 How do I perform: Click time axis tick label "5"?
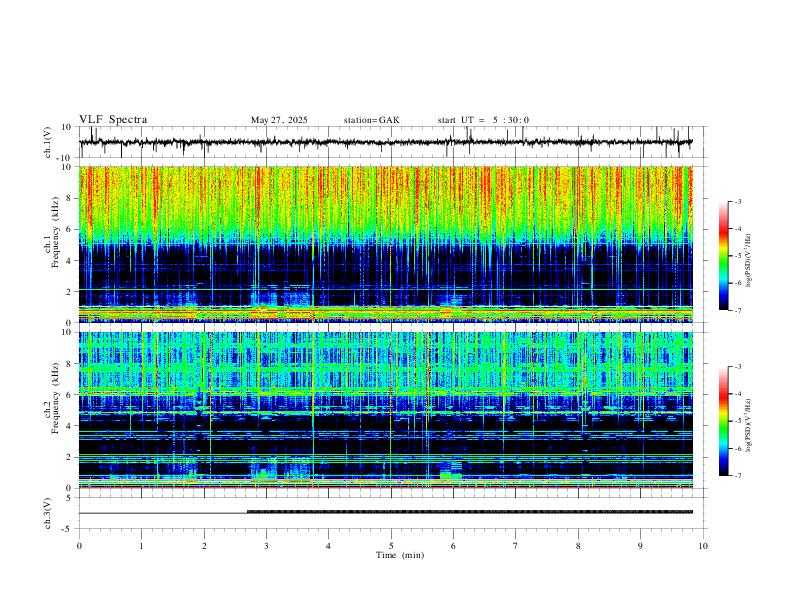point(391,546)
